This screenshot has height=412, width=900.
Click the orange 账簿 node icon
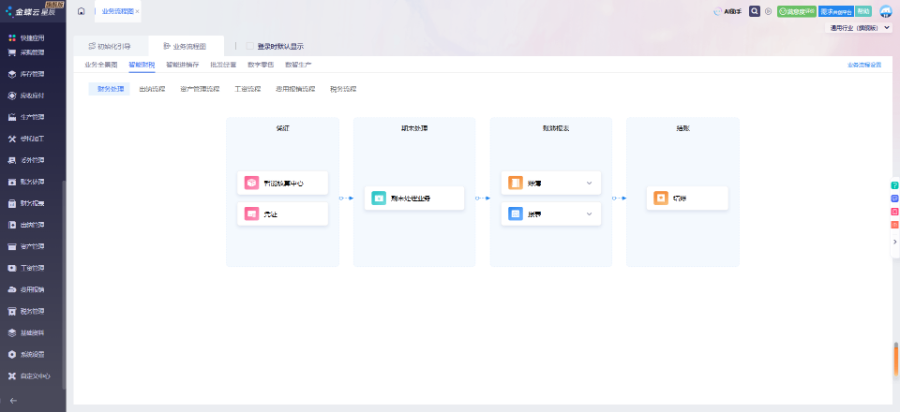coord(515,183)
